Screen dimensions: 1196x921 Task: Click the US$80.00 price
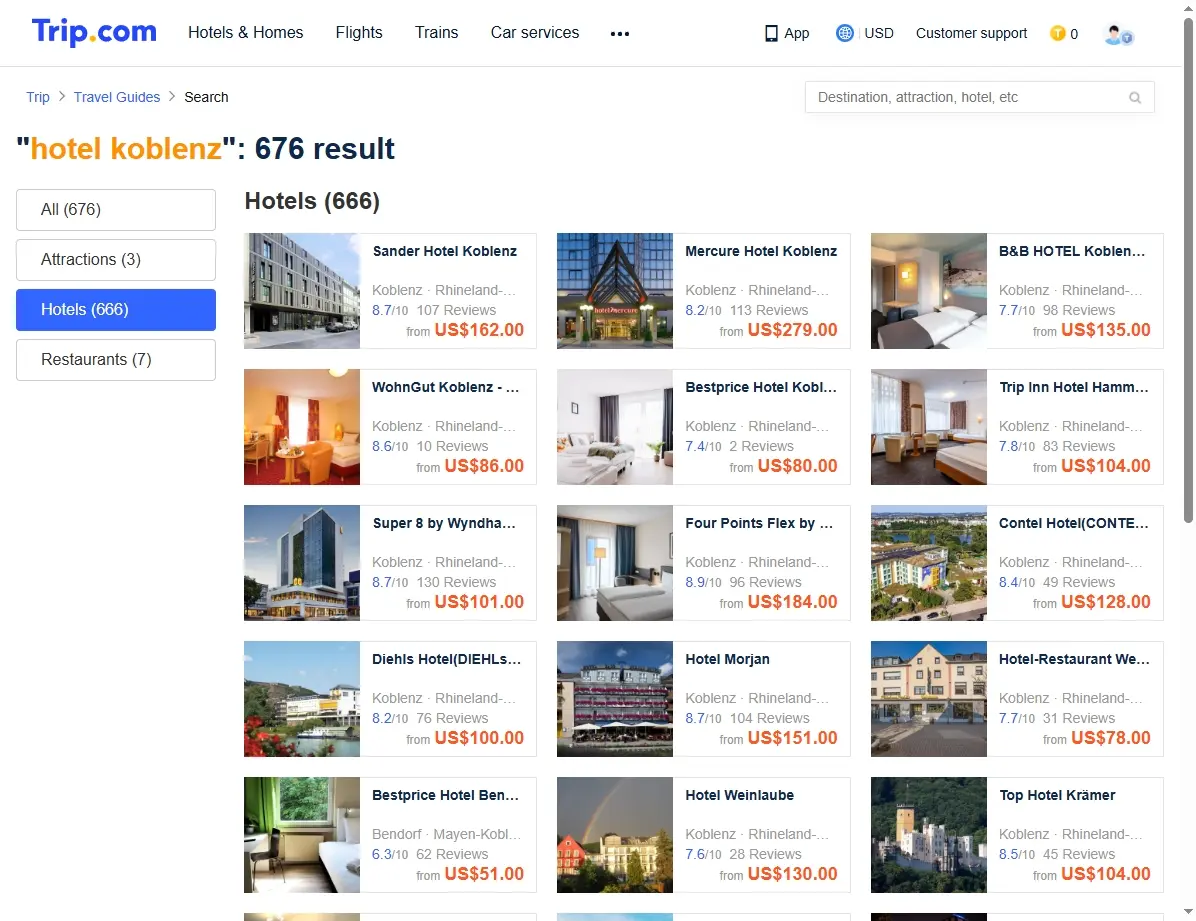point(798,465)
